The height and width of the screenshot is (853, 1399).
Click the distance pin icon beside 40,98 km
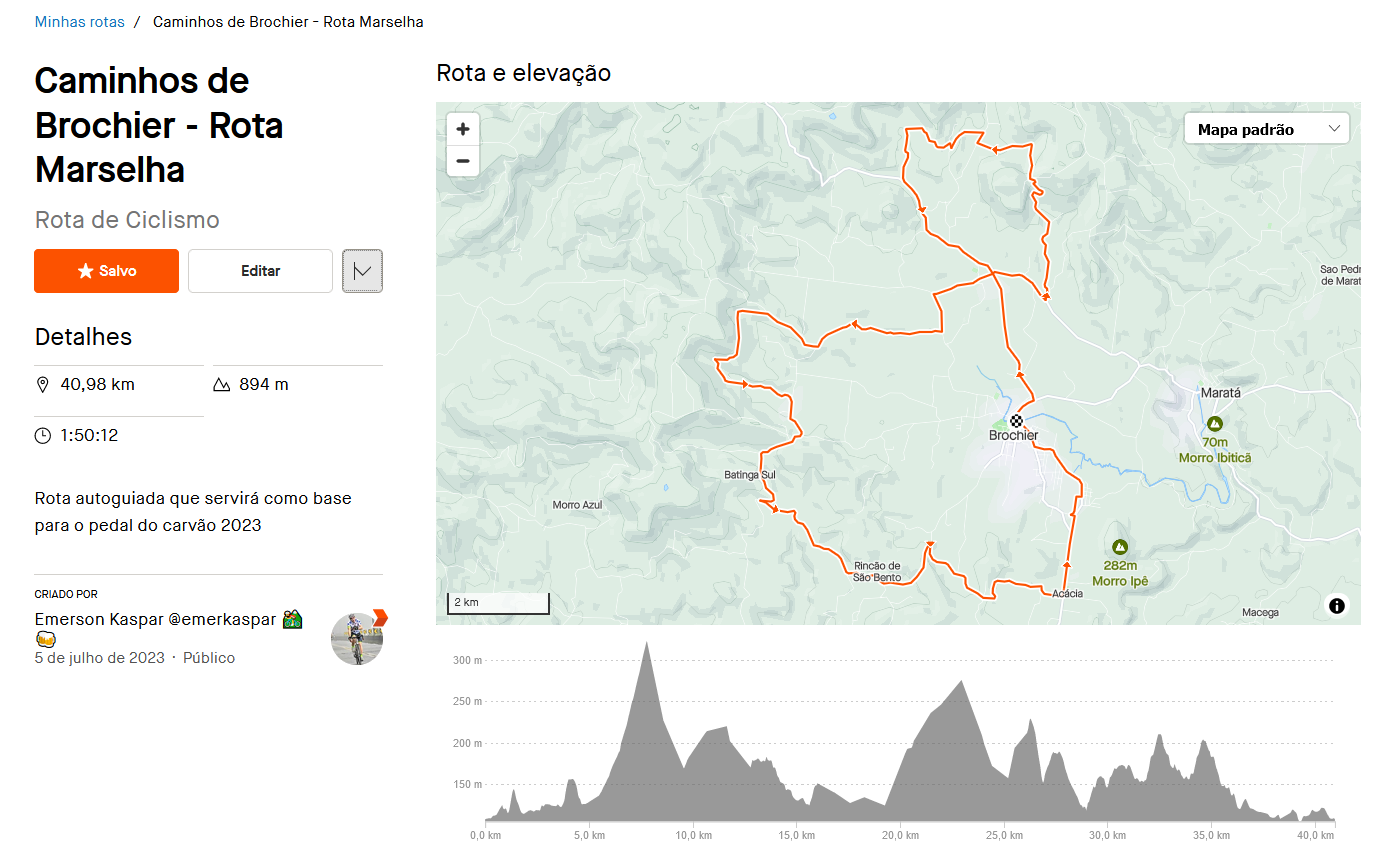click(x=43, y=385)
